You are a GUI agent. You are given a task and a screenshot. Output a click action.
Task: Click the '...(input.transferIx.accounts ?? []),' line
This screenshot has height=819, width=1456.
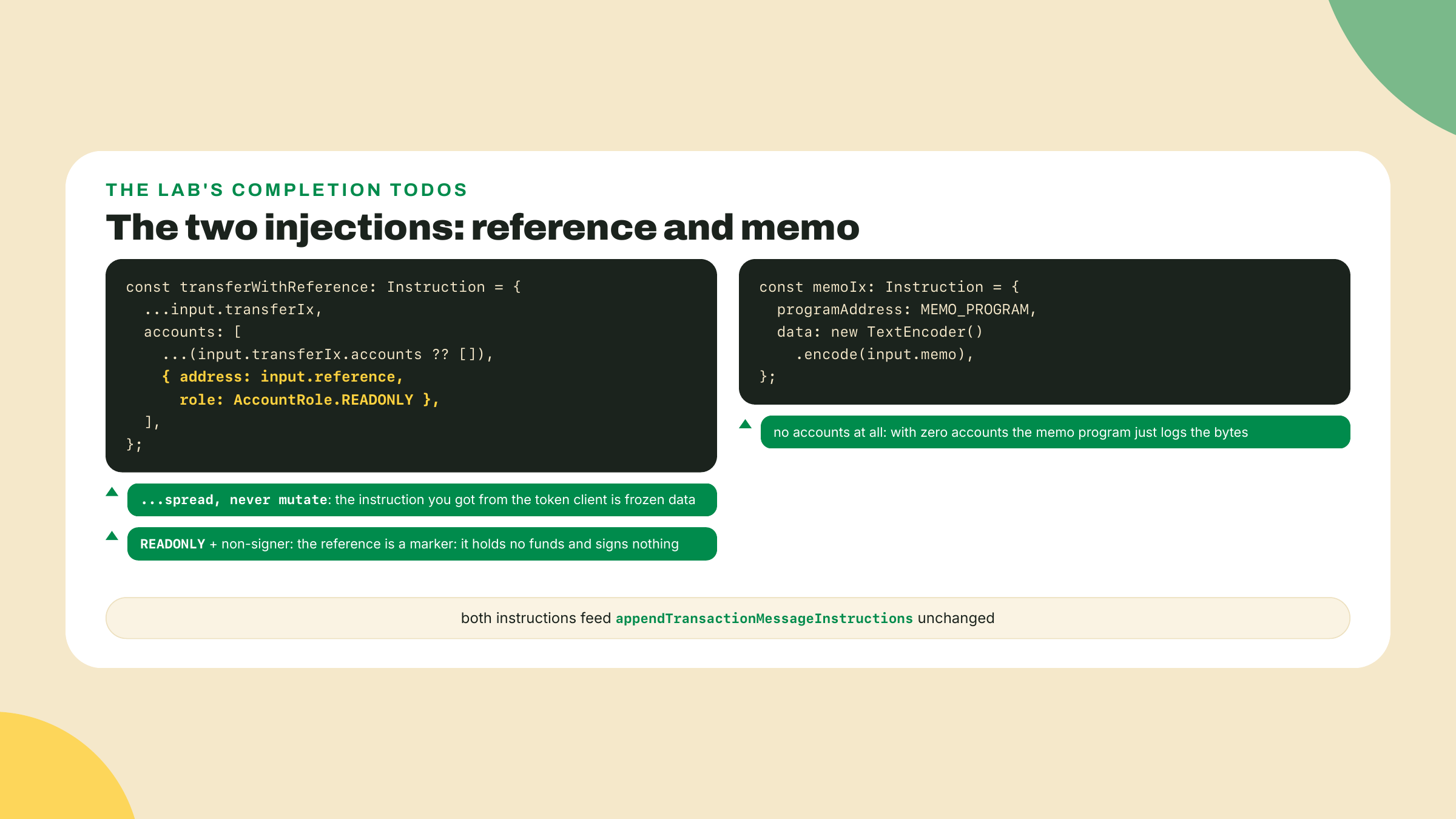click(x=328, y=354)
